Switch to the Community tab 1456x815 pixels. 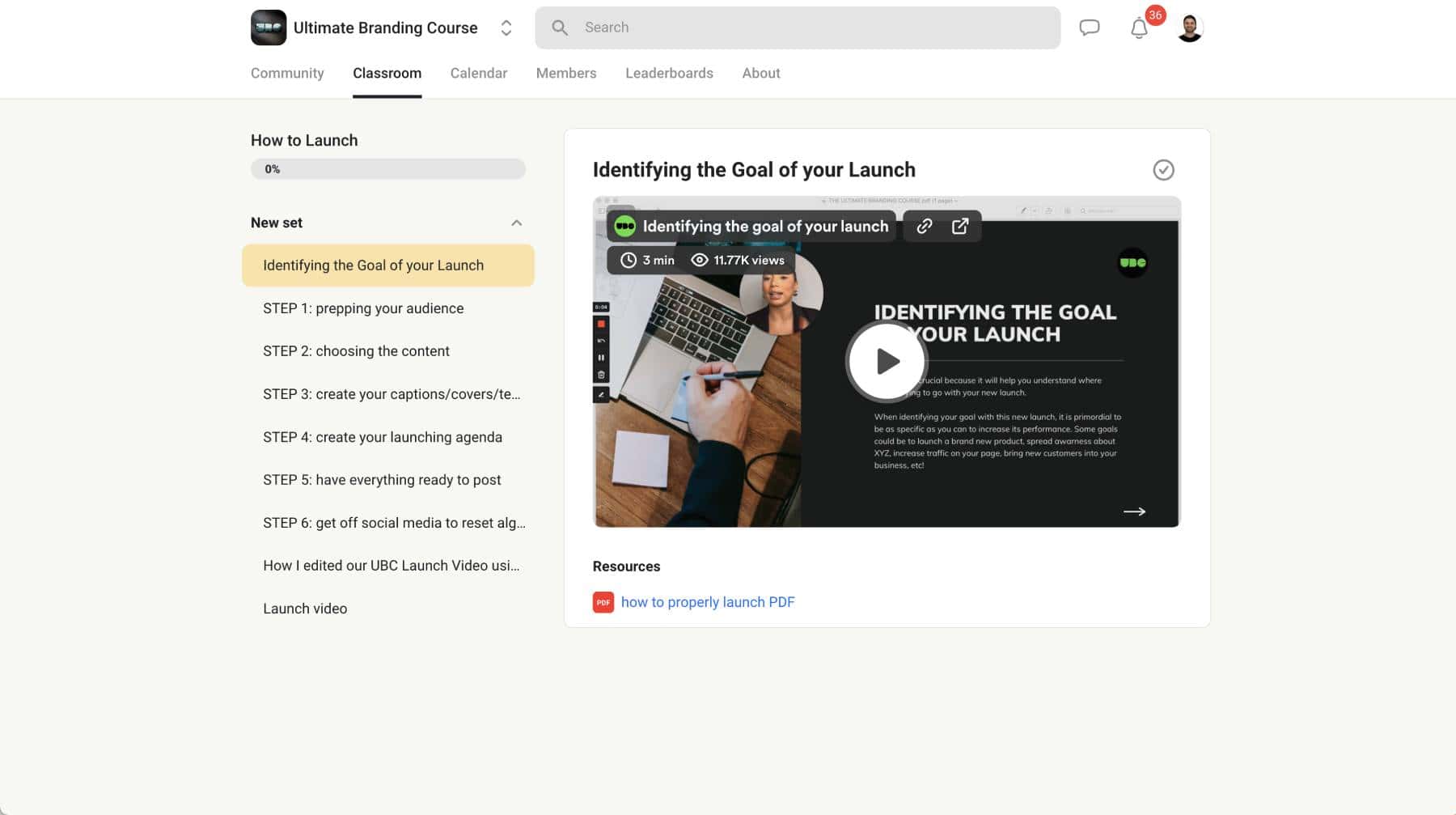[x=287, y=73]
